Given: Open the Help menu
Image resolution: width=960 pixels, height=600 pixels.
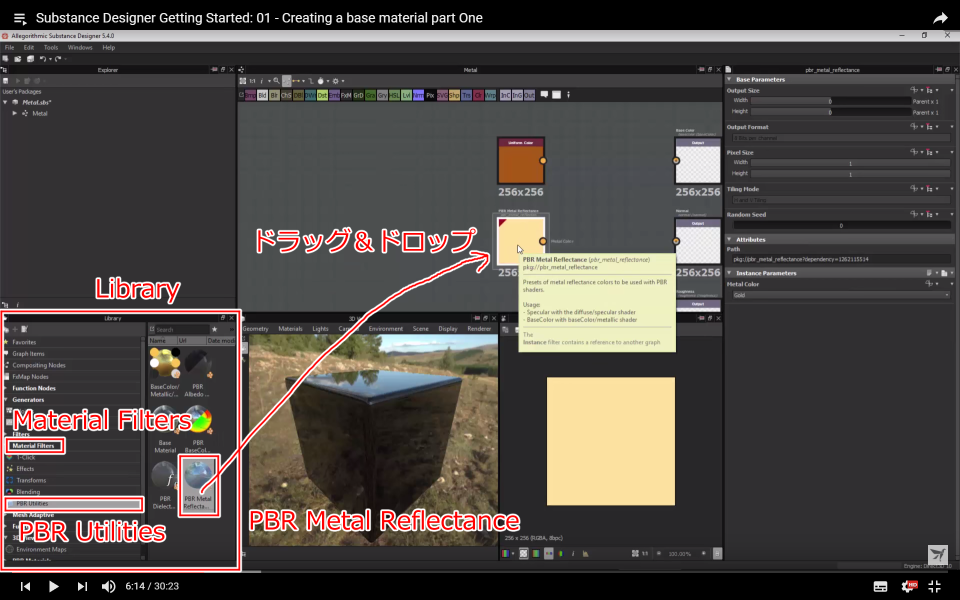Looking at the screenshot, I should [x=108, y=47].
